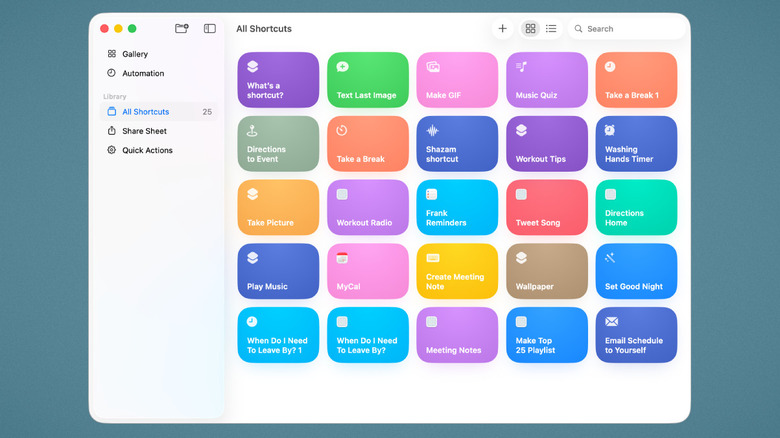Open Share Sheet in sidebar
The image size is (780, 438).
(159, 131)
